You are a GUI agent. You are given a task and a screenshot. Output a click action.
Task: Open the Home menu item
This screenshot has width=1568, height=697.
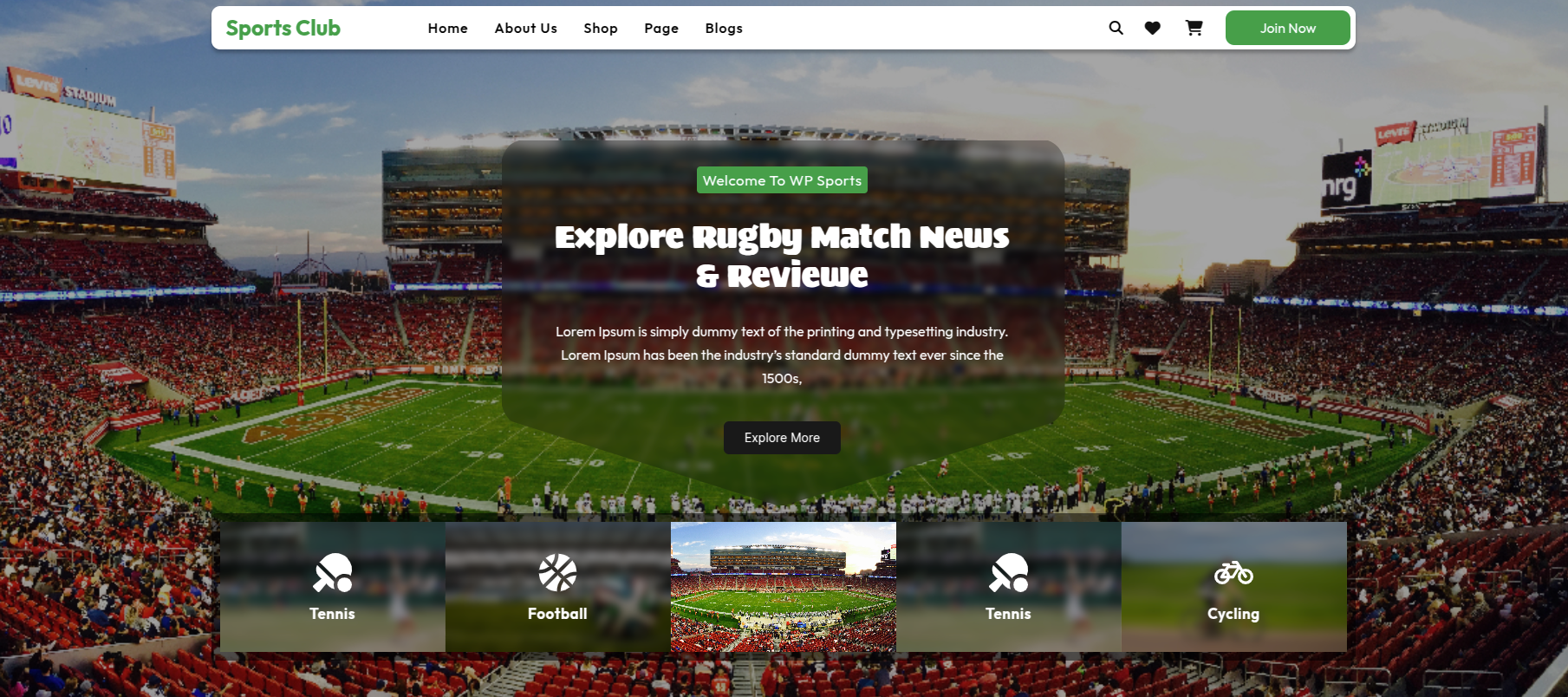tap(448, 28)
